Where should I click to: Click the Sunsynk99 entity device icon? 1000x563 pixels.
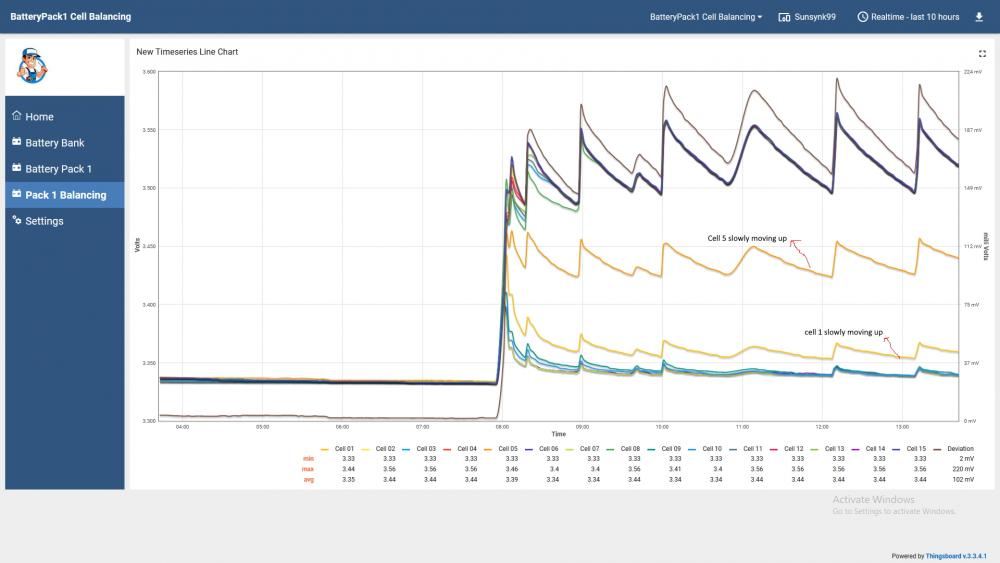click(784, 17)
